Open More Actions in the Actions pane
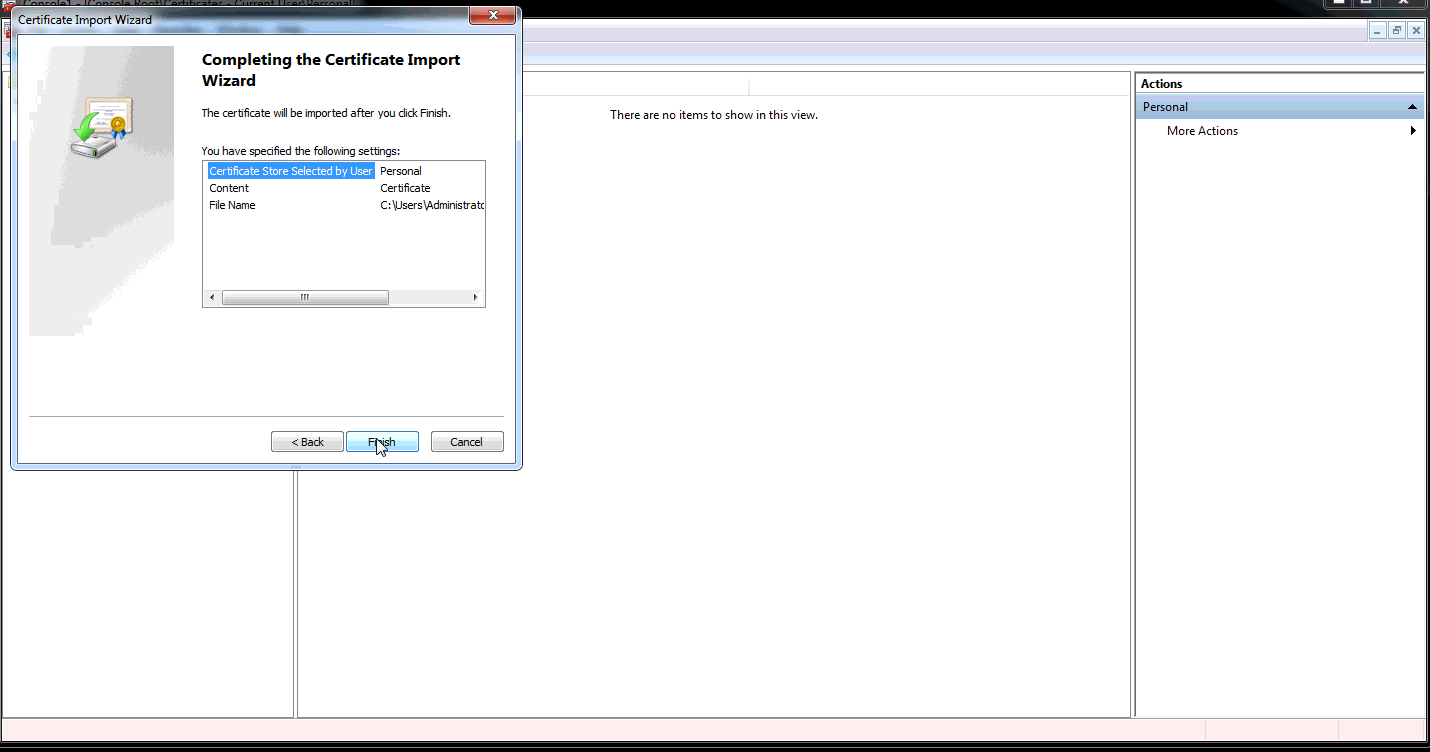The height and width of the screenshot is (752, 1430). tap(1202, 131)
